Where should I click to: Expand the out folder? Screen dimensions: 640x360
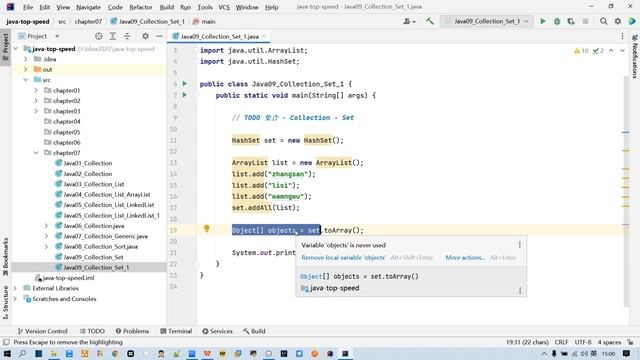(x=26, y=69)
